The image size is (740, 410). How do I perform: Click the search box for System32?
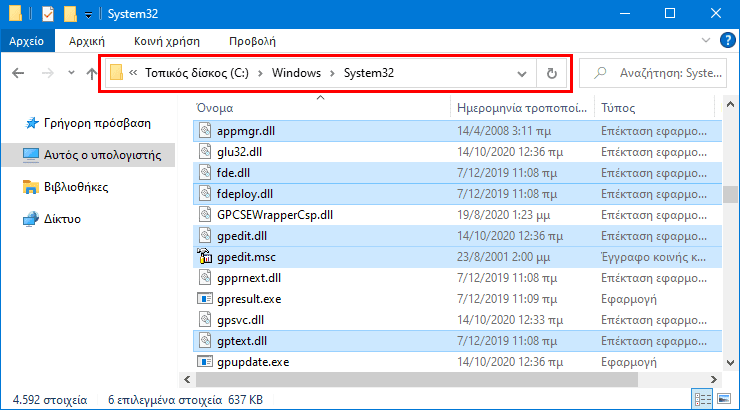653,73
